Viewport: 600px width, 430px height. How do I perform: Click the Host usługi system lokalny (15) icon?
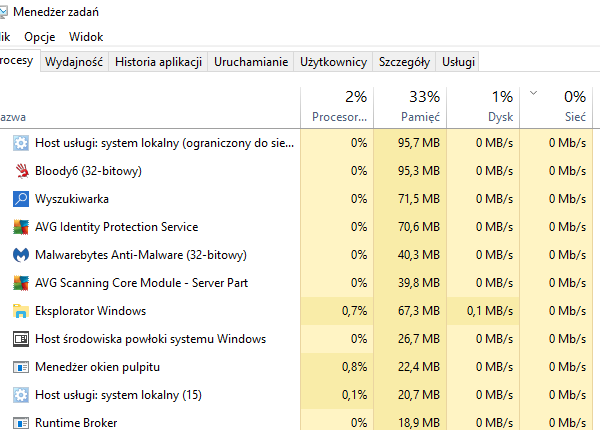(x=21, y=395)
